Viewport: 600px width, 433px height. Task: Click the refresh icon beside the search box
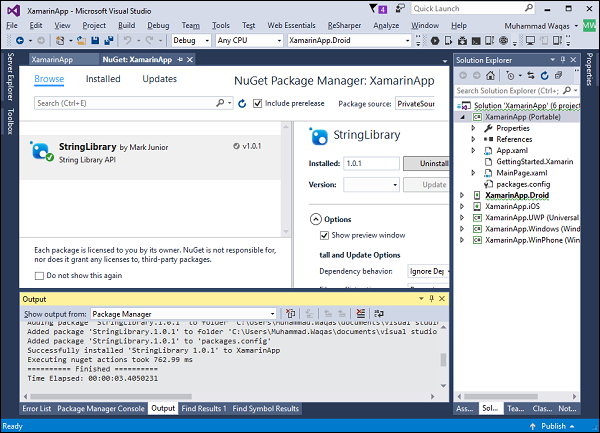point(242,103)
